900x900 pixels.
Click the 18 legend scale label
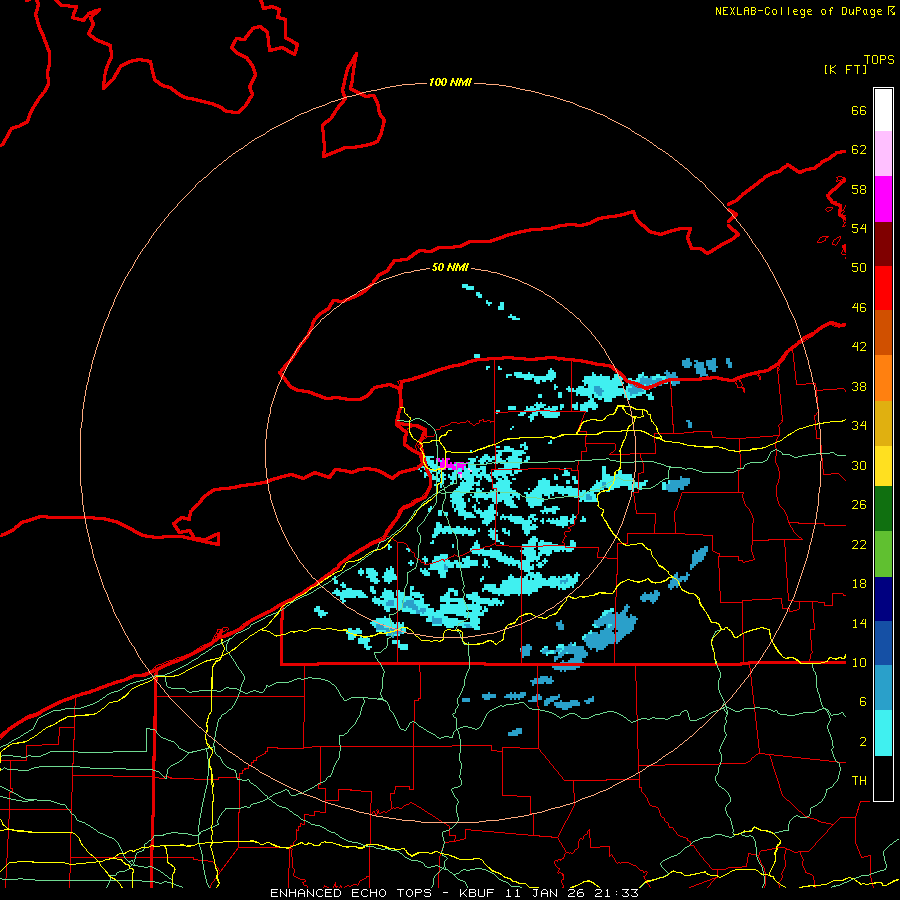[859, 584]
